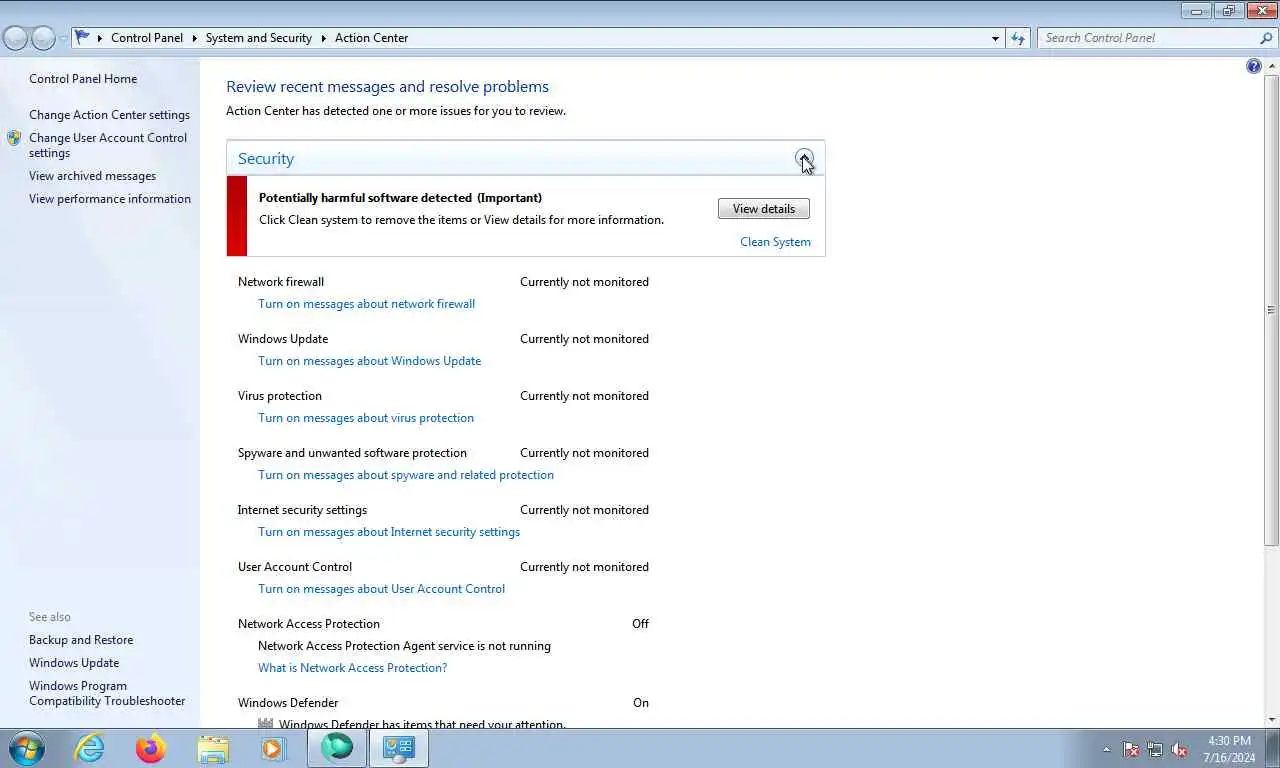Click the scrollbar up arrow

pos(1271,66)
